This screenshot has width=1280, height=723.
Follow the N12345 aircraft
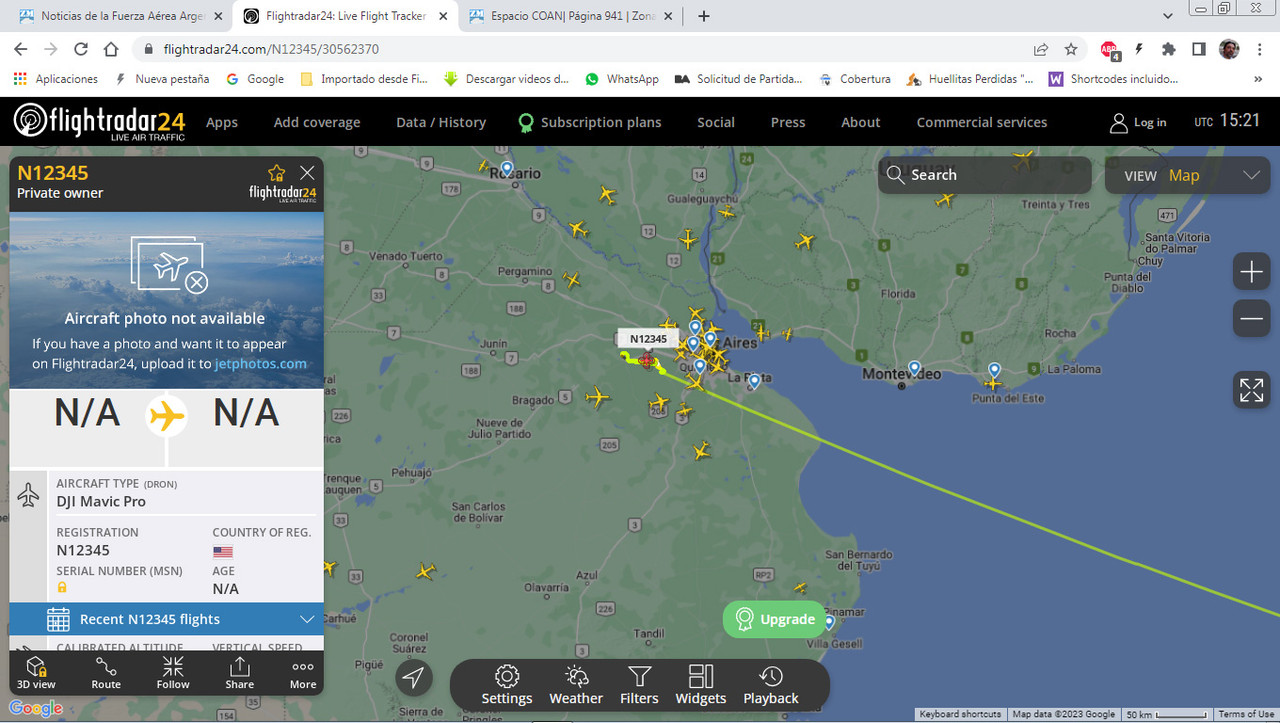(173, 673)
